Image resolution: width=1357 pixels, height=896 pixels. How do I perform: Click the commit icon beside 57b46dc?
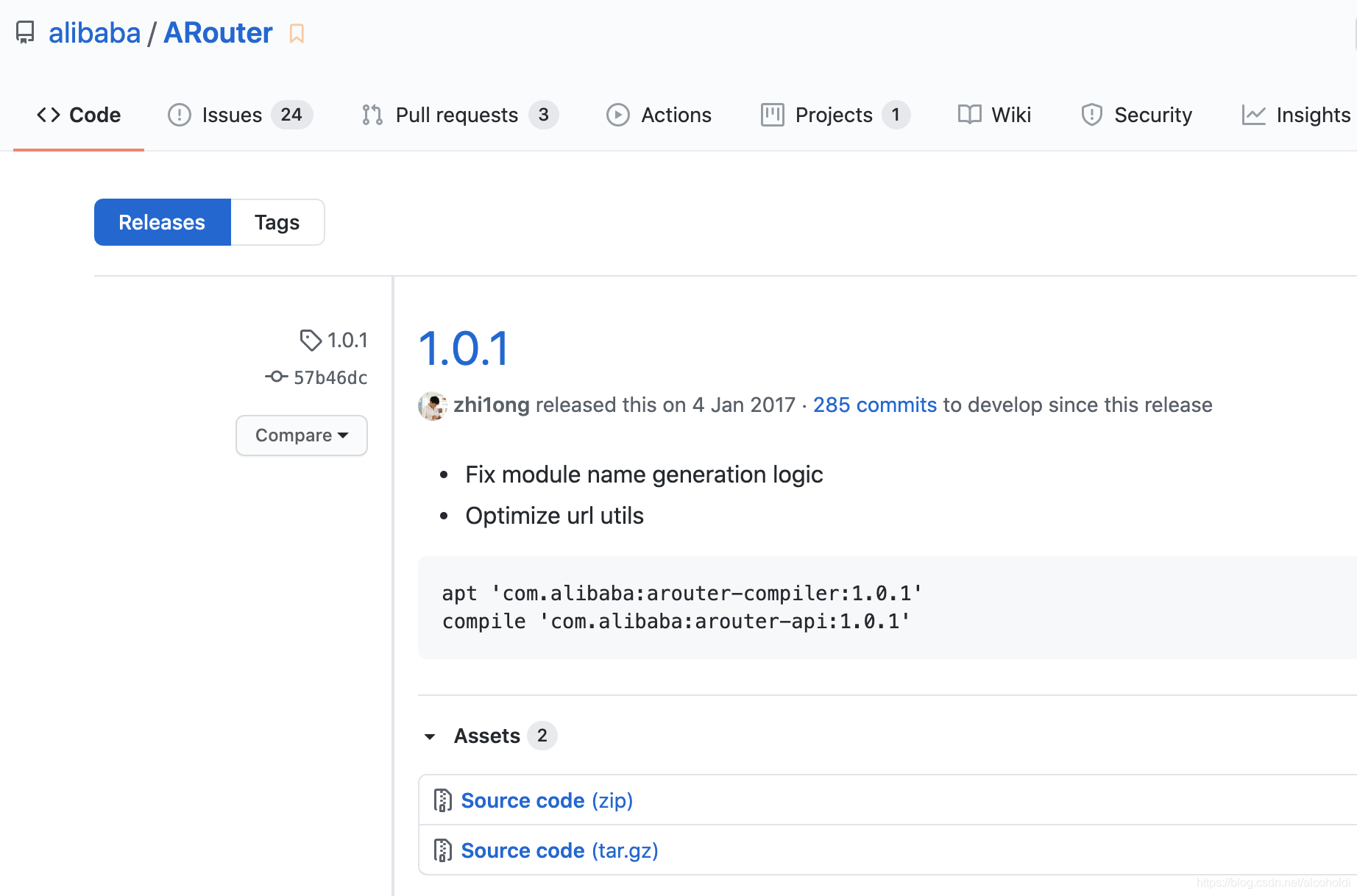[x=276, y=377]
